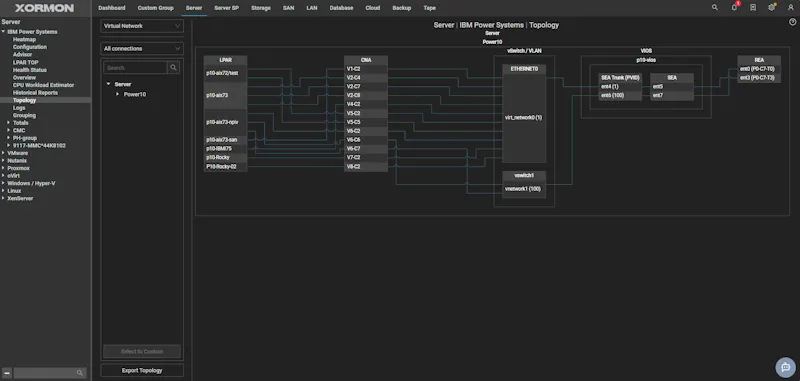Click the Select to Custom button

click(142, 351)
